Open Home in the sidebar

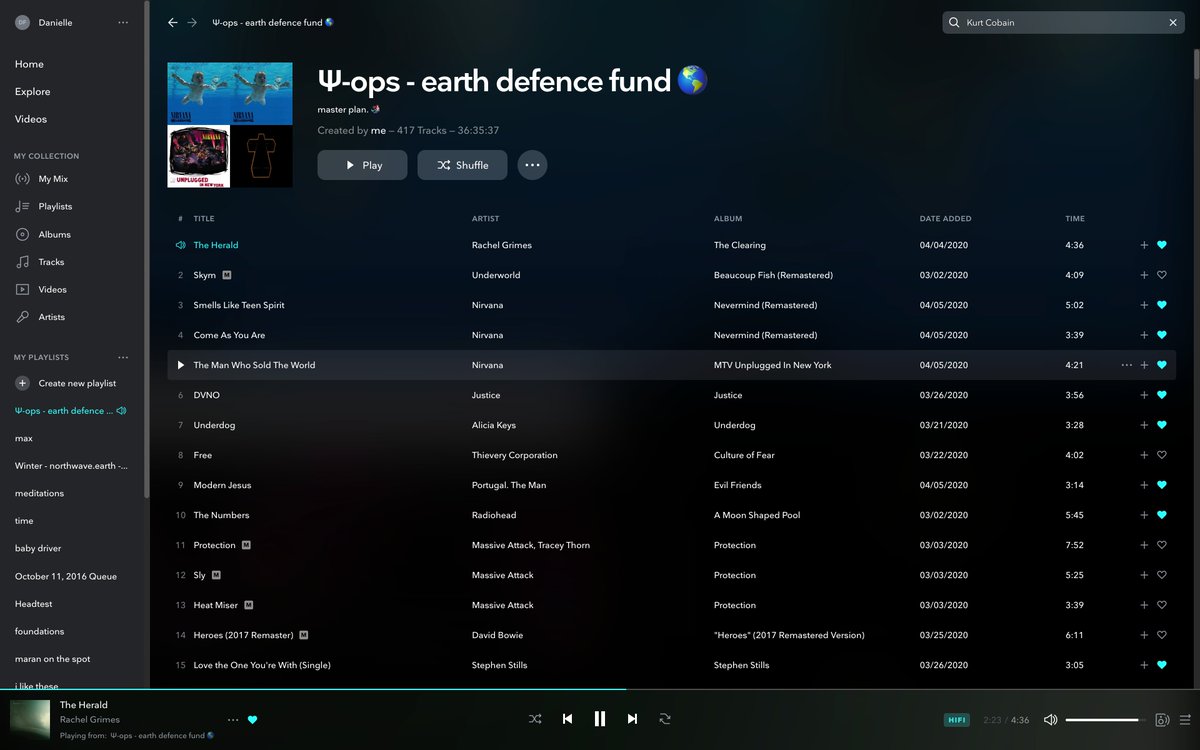click(x=29, y=64)
